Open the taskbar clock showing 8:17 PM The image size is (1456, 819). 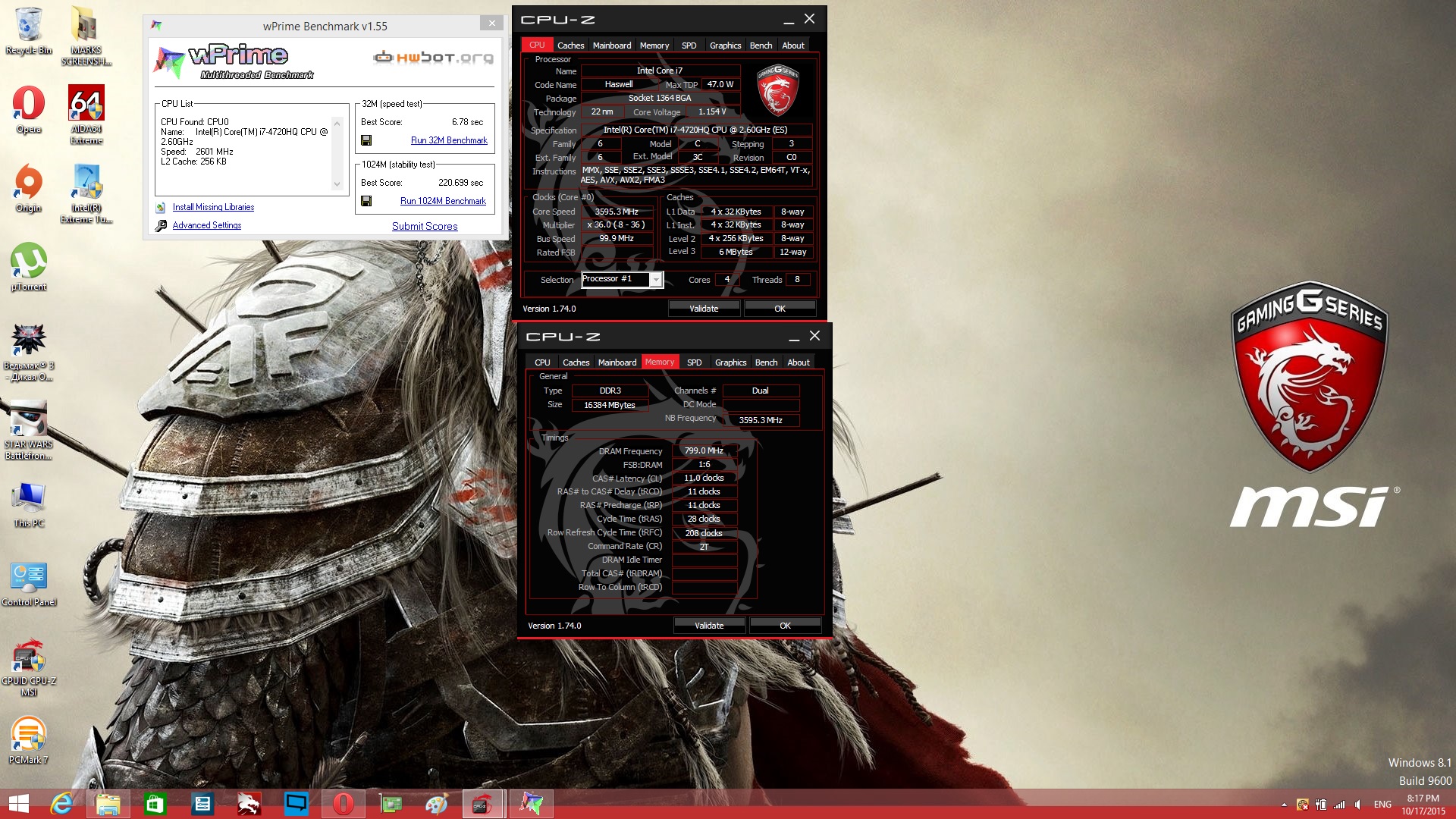[x=1423, y=805]
